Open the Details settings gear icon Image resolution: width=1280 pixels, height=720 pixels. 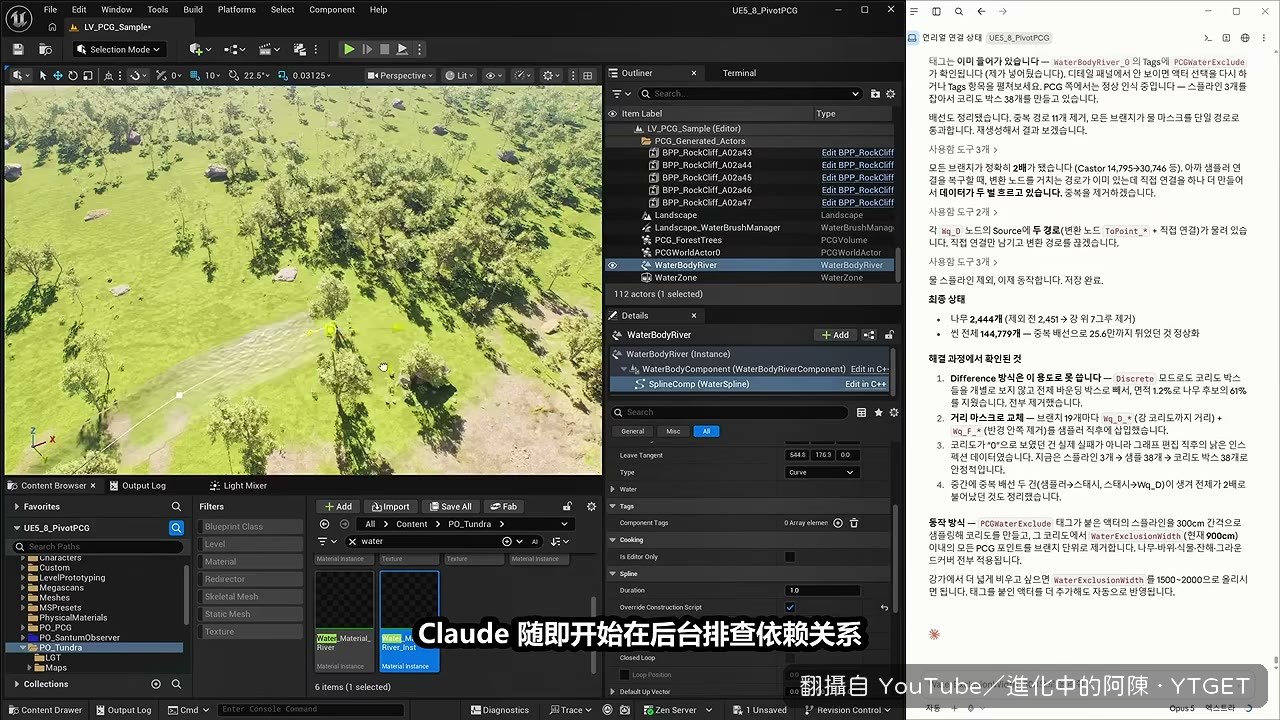click(x=892, y=412)
